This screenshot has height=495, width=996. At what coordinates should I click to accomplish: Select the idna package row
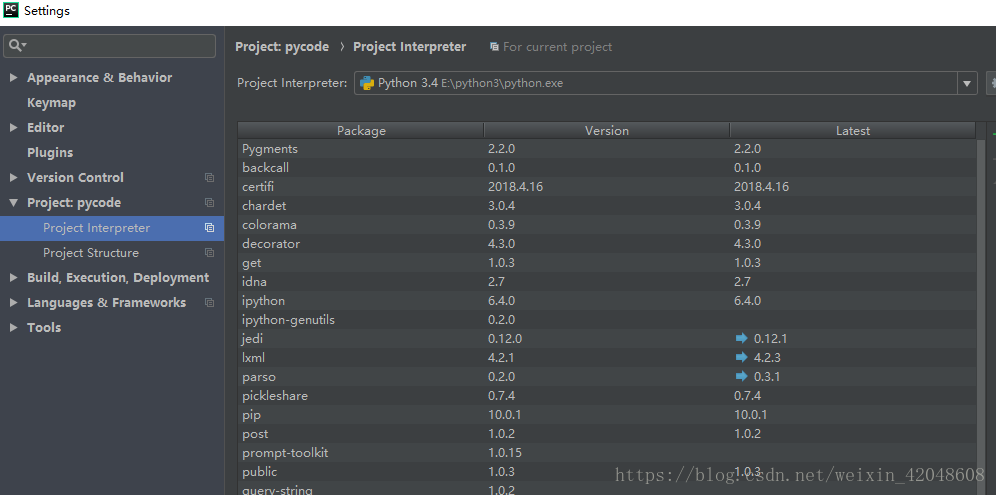(607, 281)
